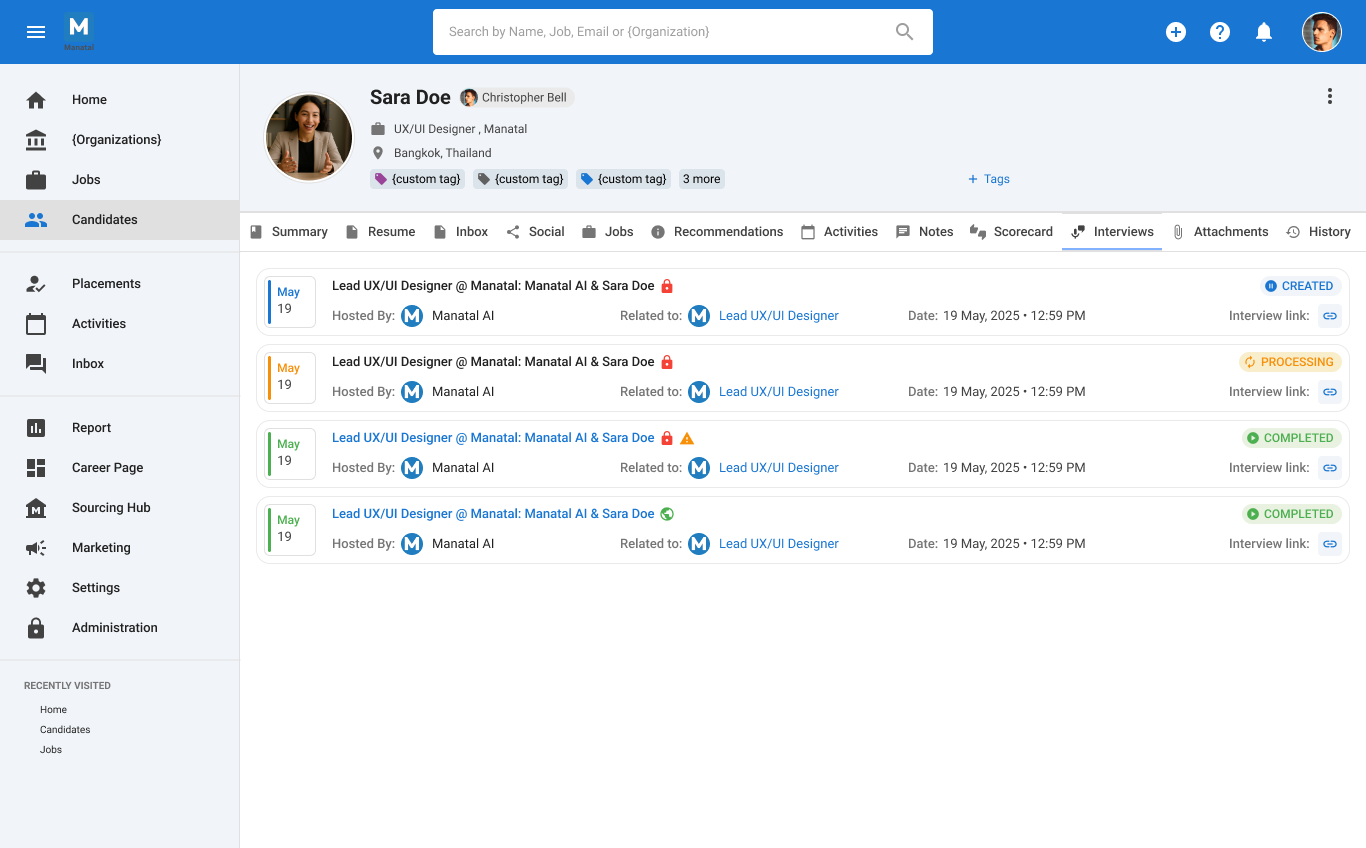Click the green globe icon on interview
The height and width of the screenshot is (848, 1366).
[x=667, y=514]
